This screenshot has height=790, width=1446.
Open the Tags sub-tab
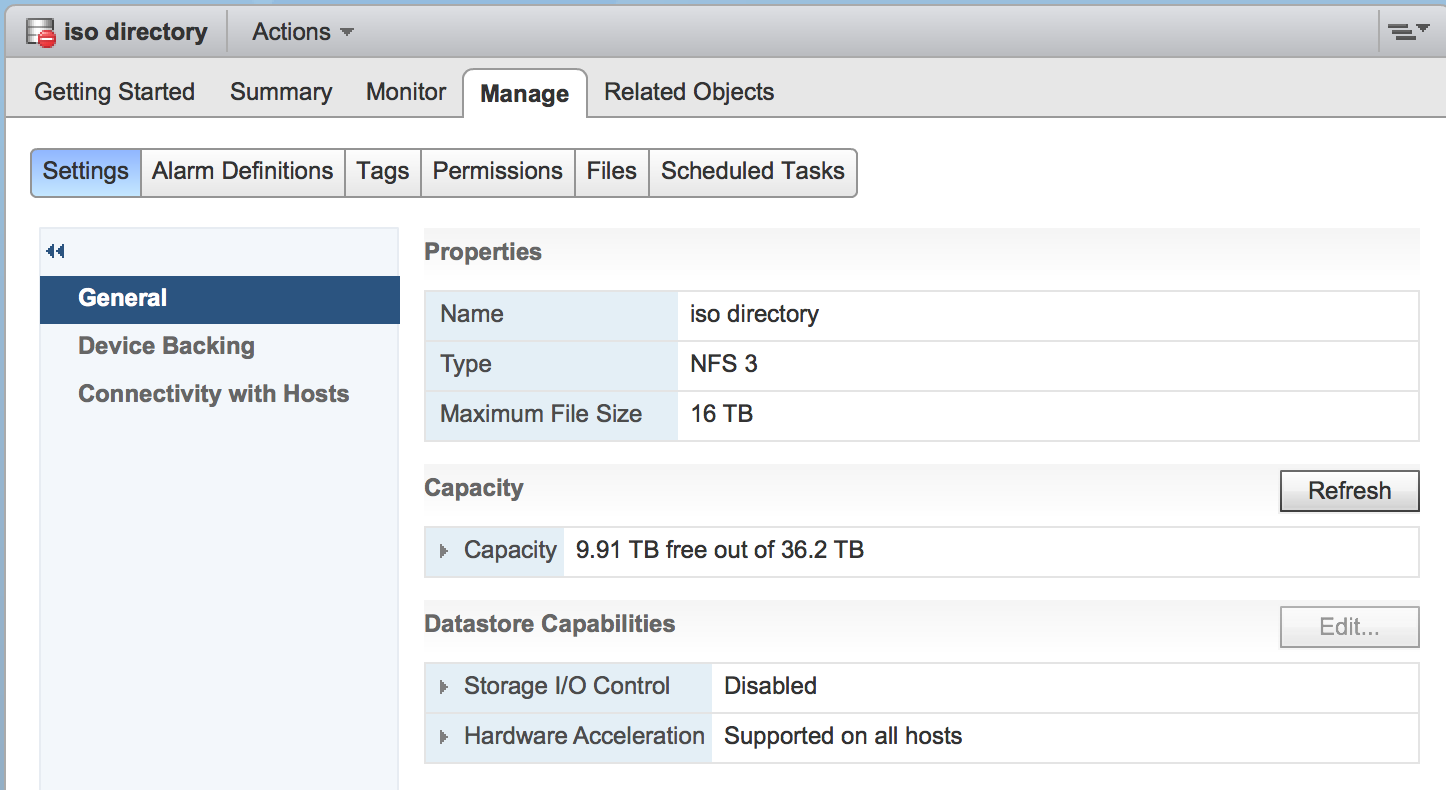pyautogui.click(x=383, y=171)
